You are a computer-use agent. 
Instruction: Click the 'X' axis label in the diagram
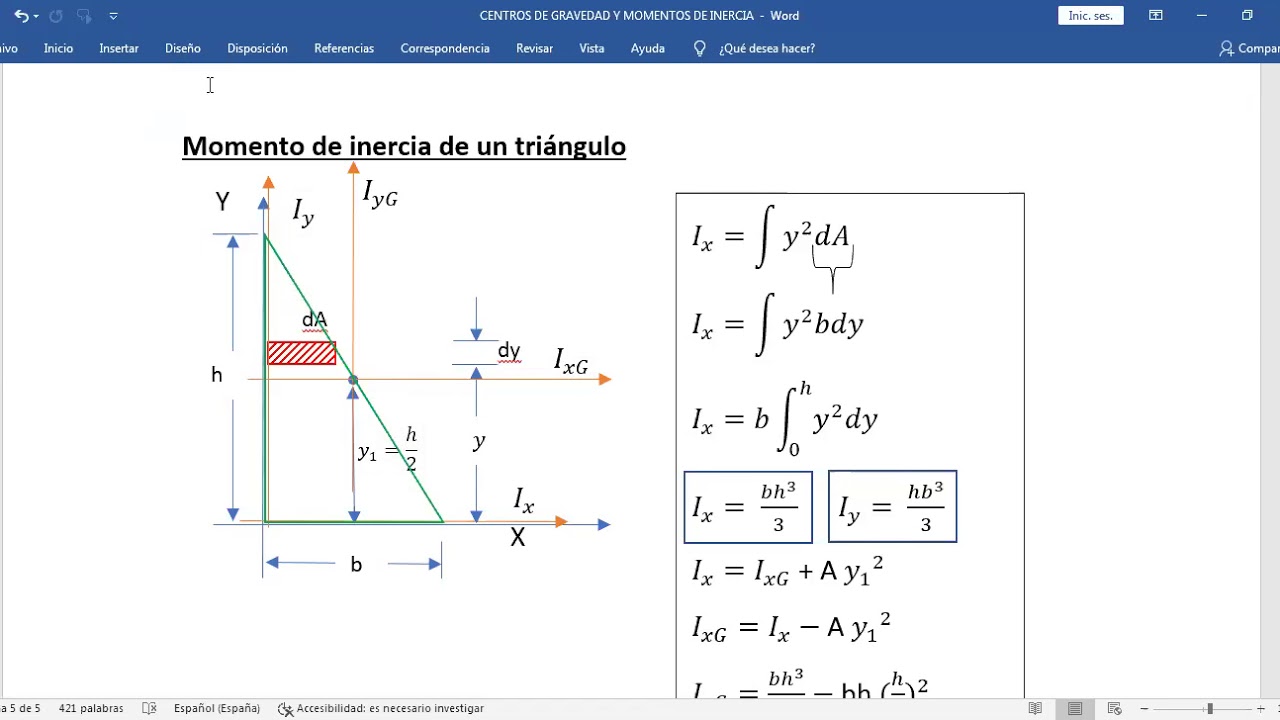pos(518,538)
